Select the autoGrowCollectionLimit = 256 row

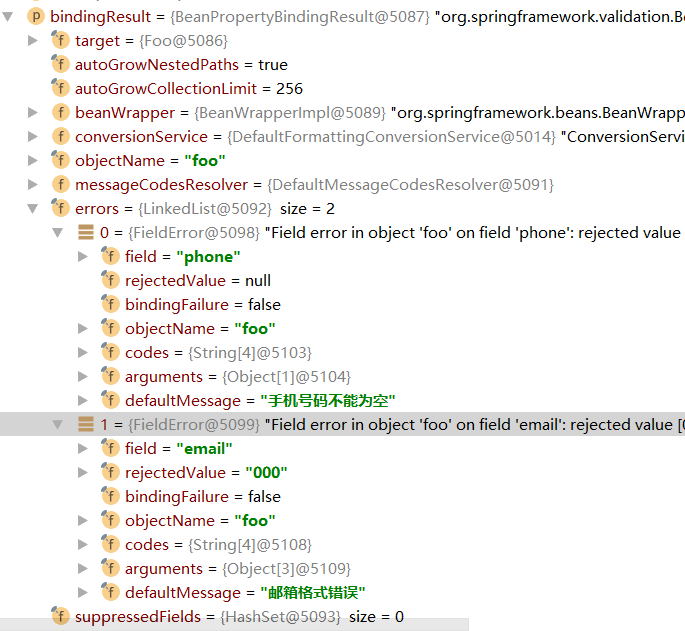click(x=342, y=89)
